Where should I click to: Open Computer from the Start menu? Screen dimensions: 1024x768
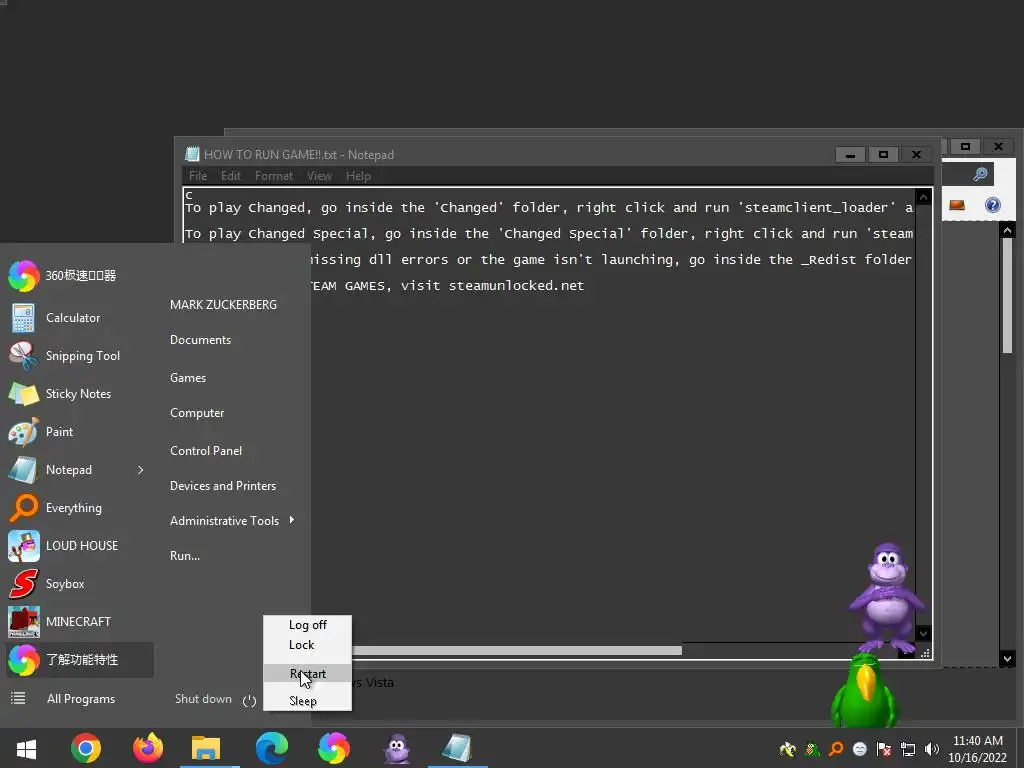[x=197, y=413]
